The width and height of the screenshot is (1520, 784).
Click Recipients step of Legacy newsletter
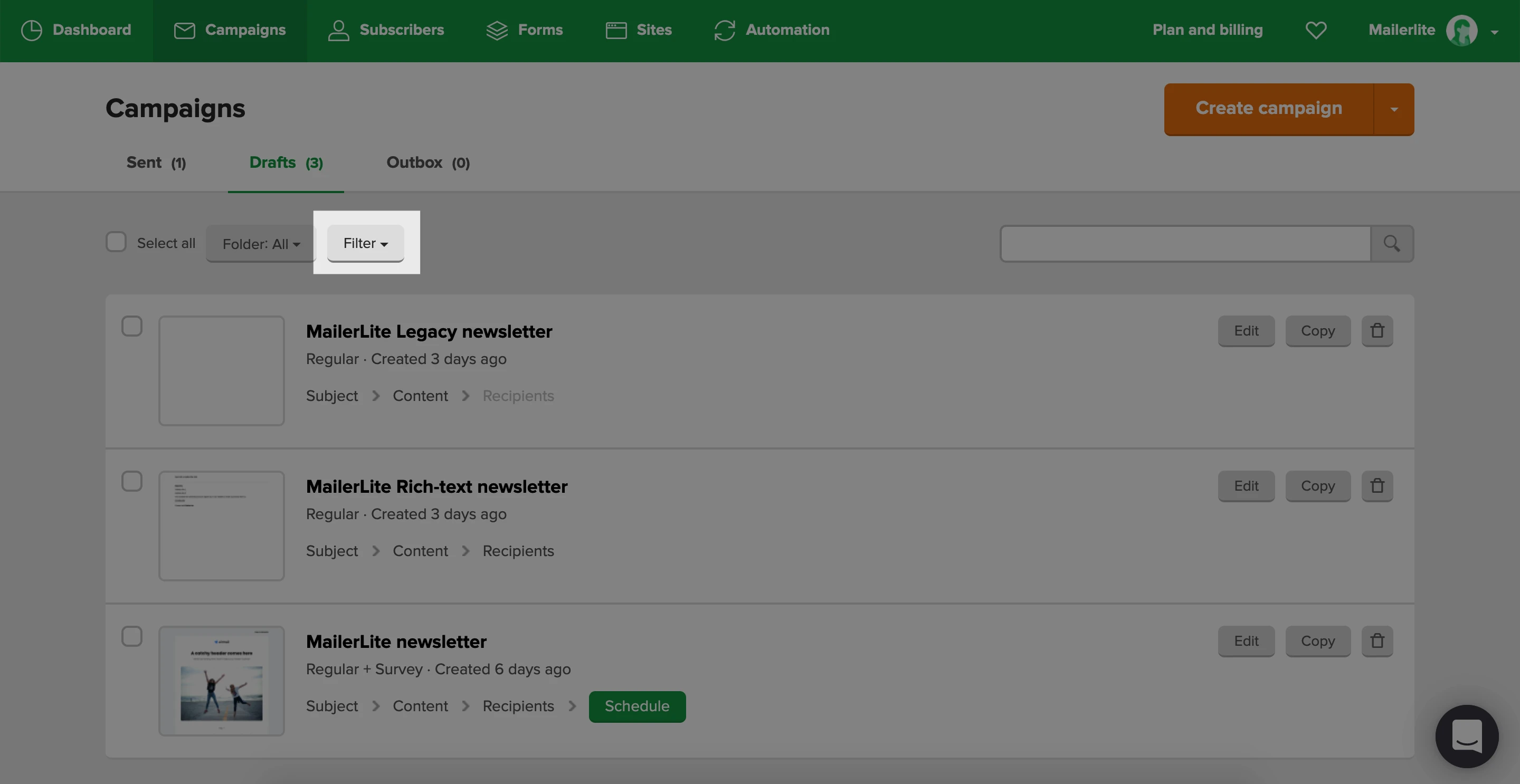pos(518,396)
